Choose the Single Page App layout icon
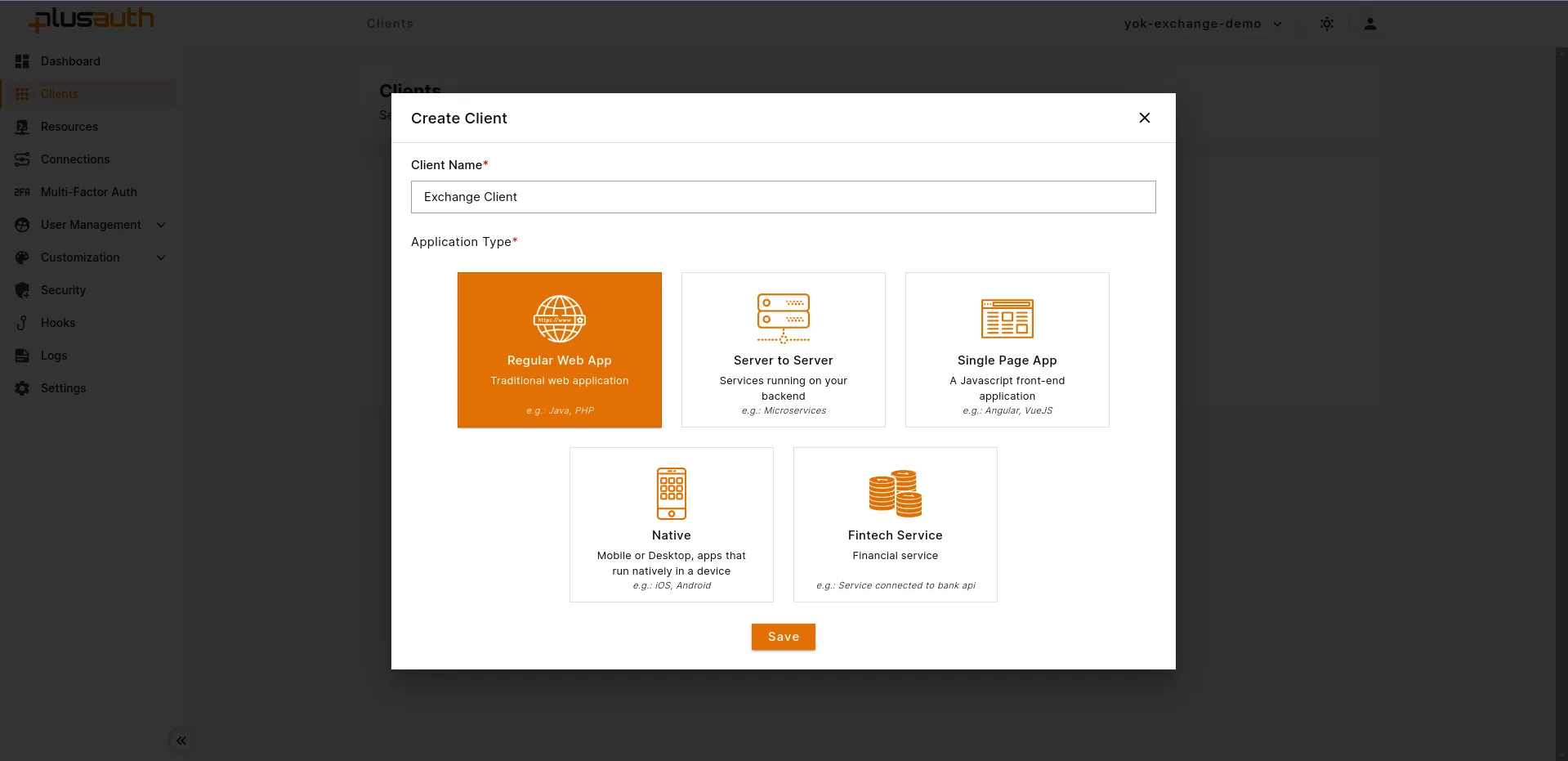1568x761 pixels. pyautogui.click(x=1007, y=319)
